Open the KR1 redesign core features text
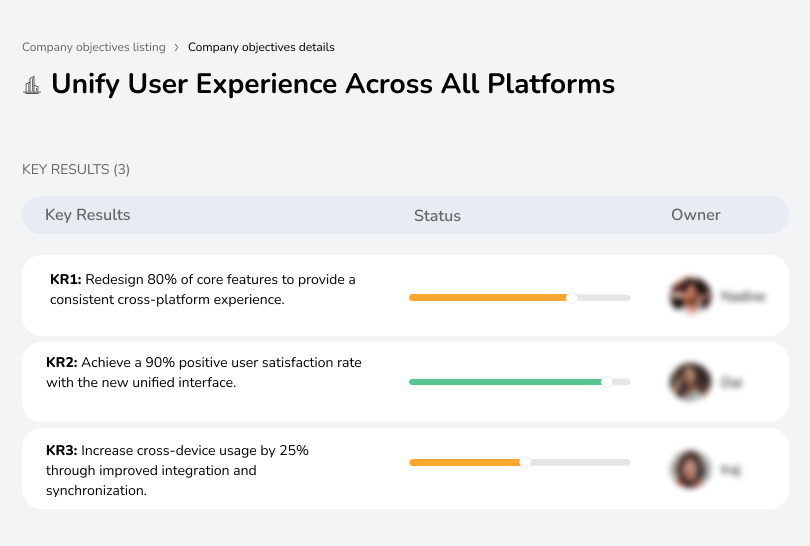 point(202,289)
